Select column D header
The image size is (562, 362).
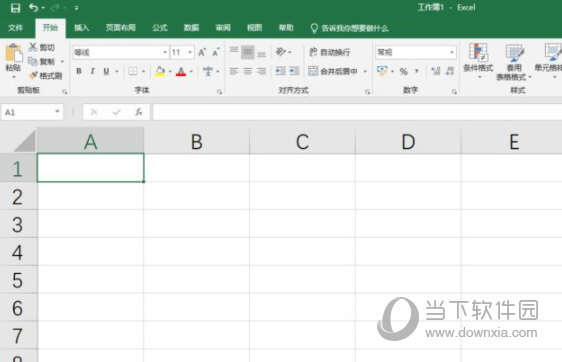(408, 141)
